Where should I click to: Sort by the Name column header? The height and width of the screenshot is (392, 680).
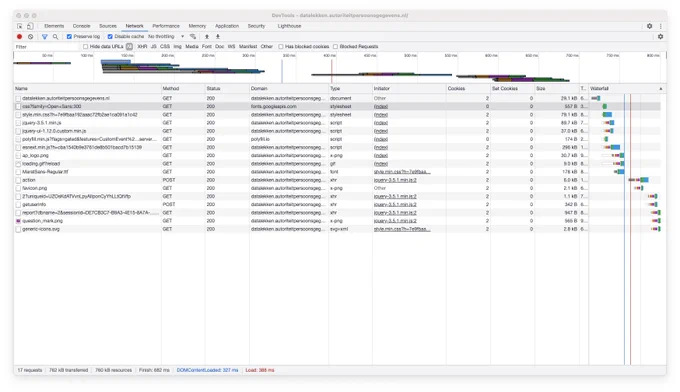[87, 88]
